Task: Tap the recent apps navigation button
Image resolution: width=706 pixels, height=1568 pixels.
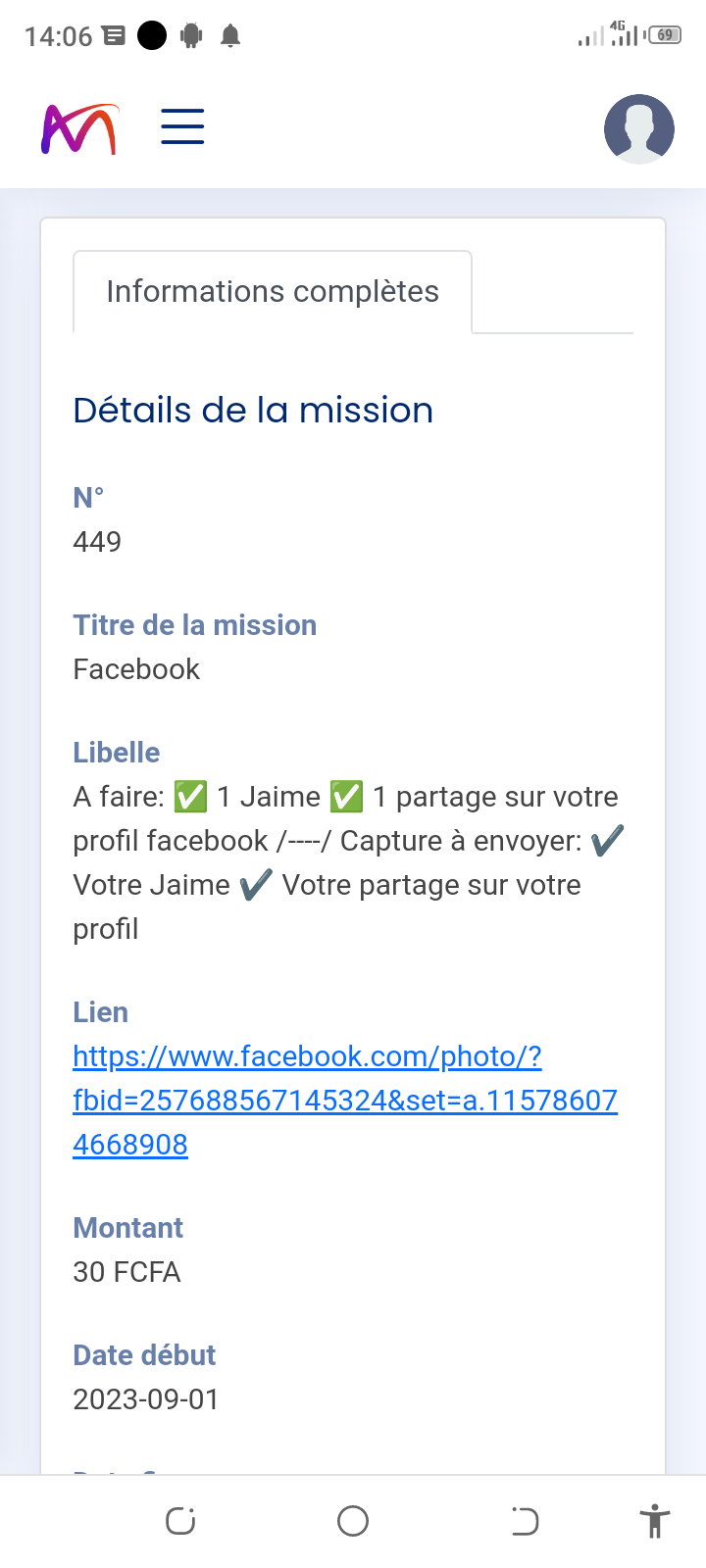Action: 180,1521
